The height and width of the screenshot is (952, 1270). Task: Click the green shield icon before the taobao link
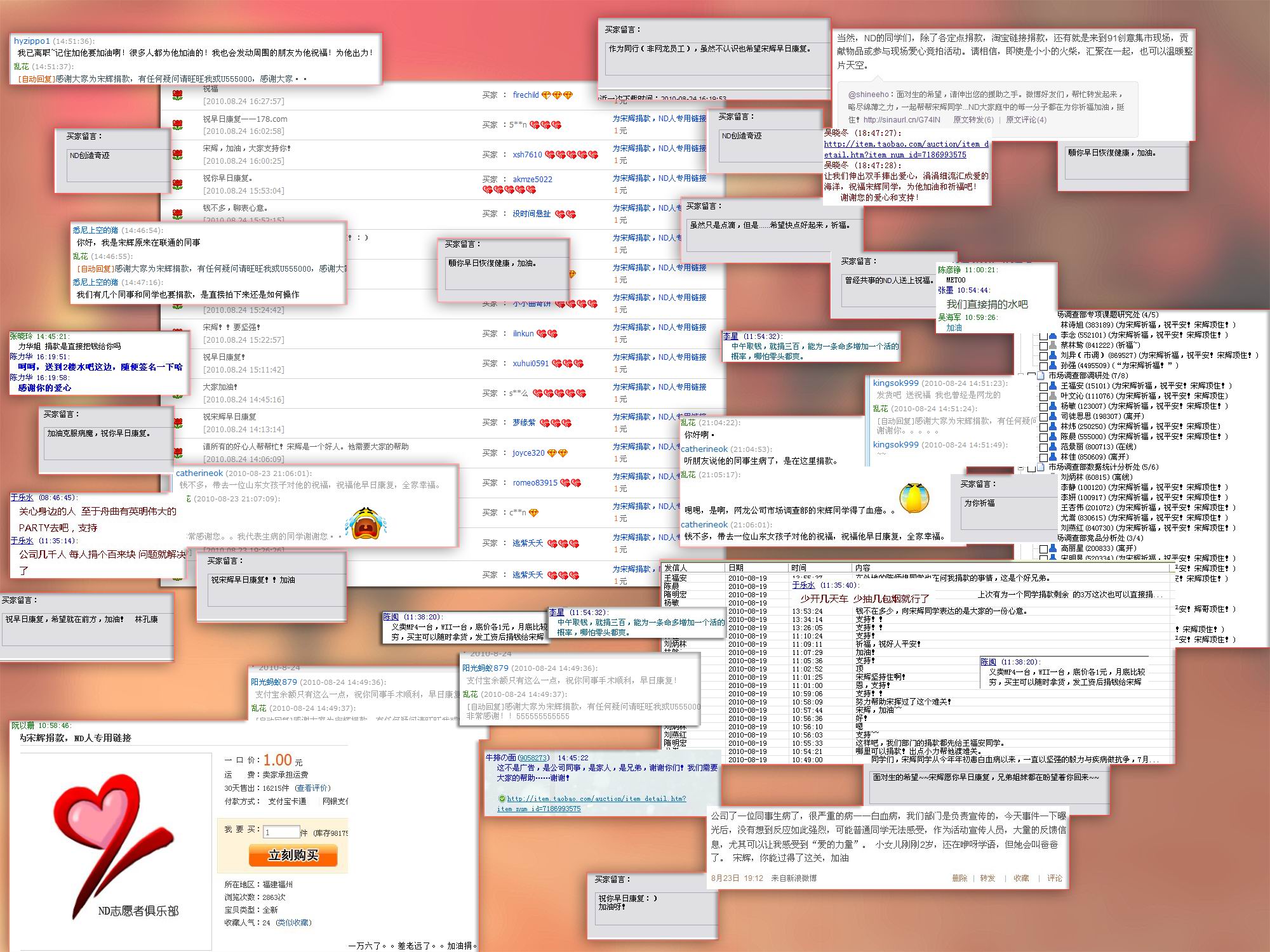coord(502,799)
